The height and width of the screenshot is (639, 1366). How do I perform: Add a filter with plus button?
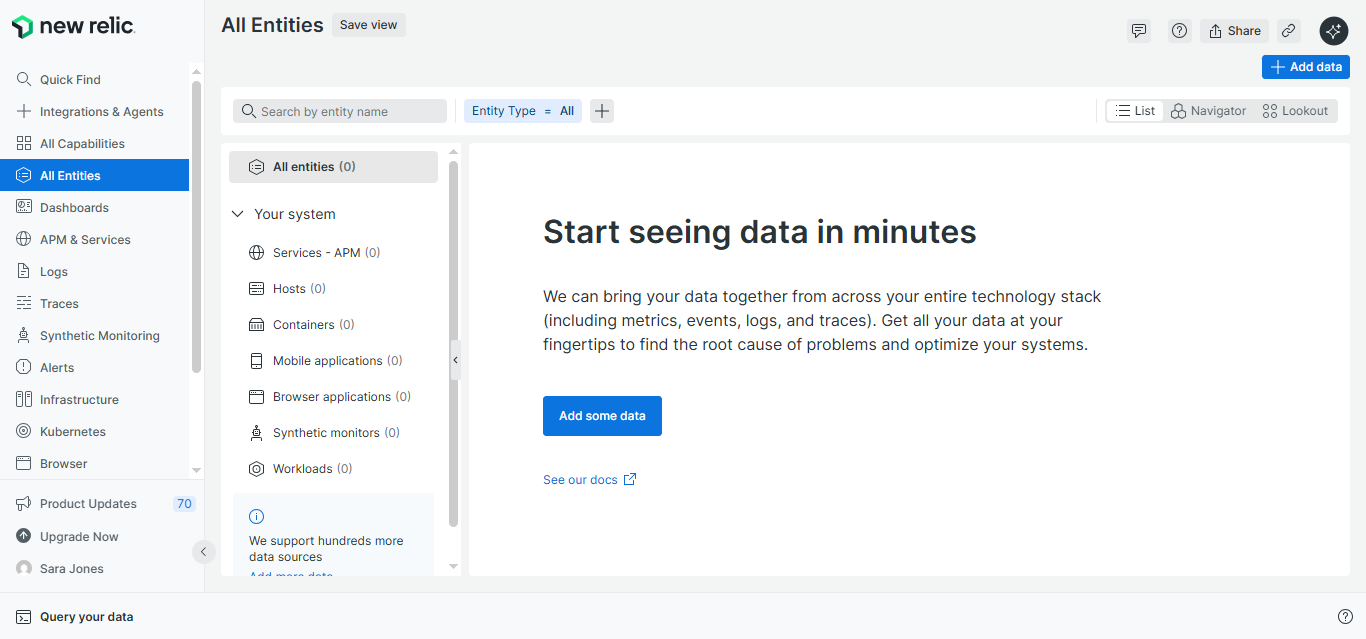[x=602, y=111]
